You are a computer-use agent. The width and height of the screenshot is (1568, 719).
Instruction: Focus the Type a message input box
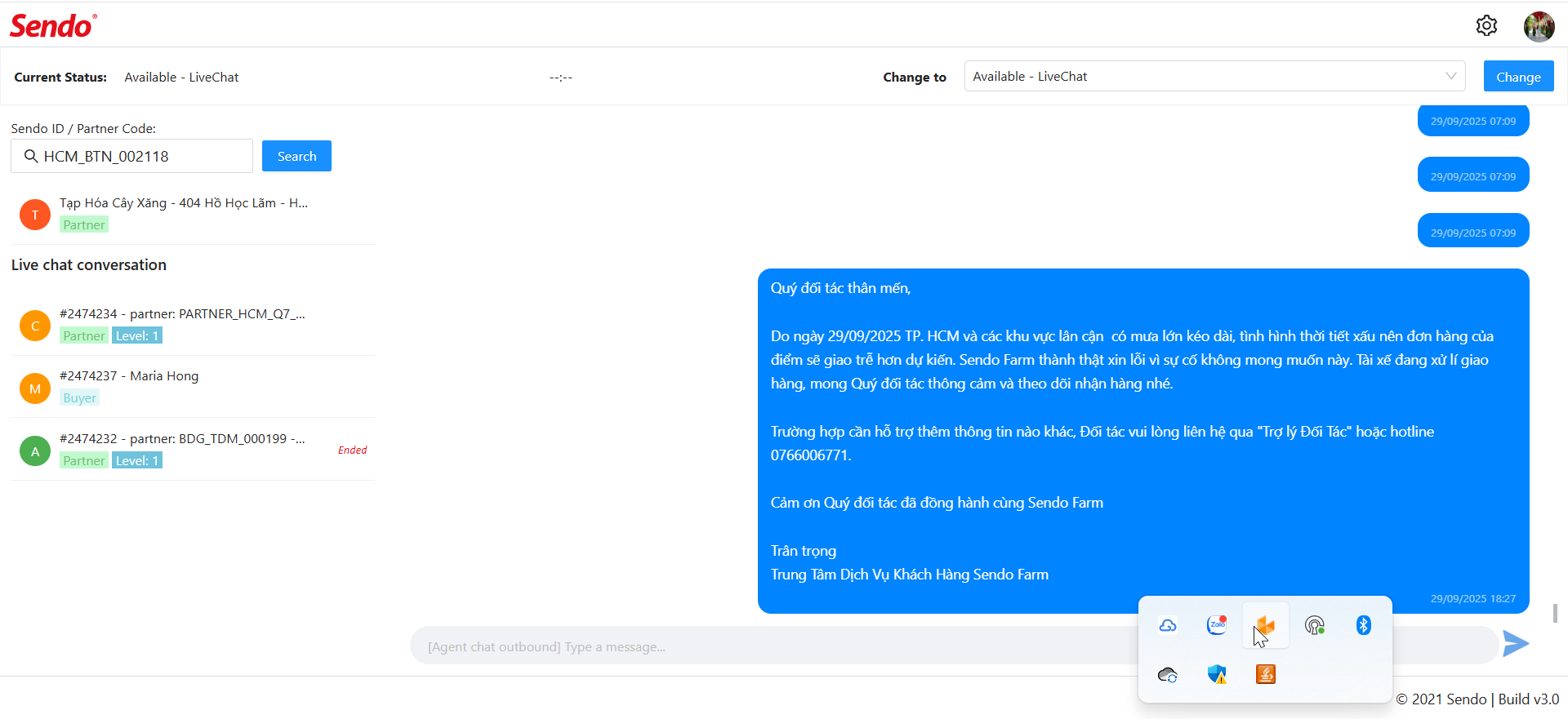point(953,646)
